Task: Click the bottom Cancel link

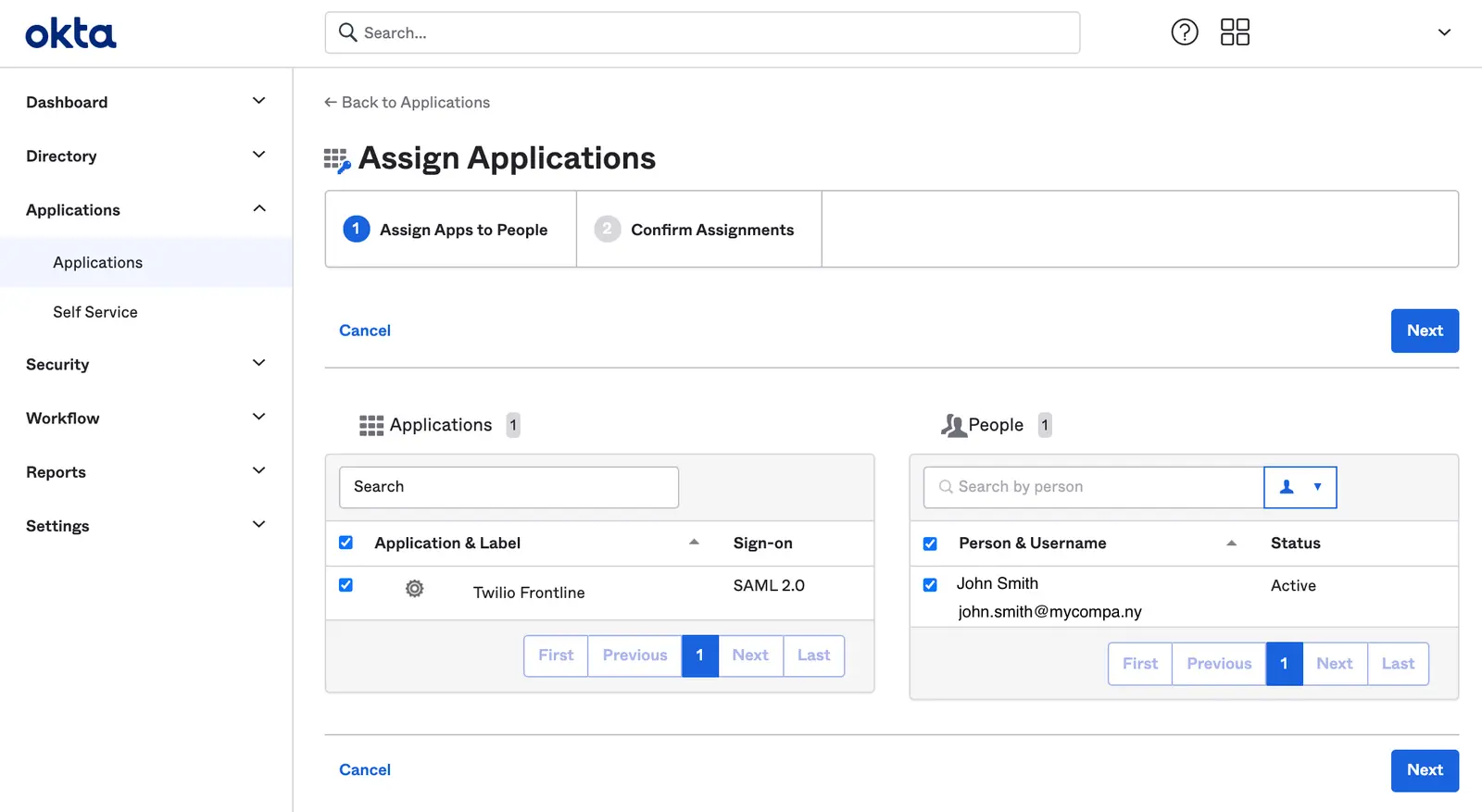Action: click(x=365, y=769)
